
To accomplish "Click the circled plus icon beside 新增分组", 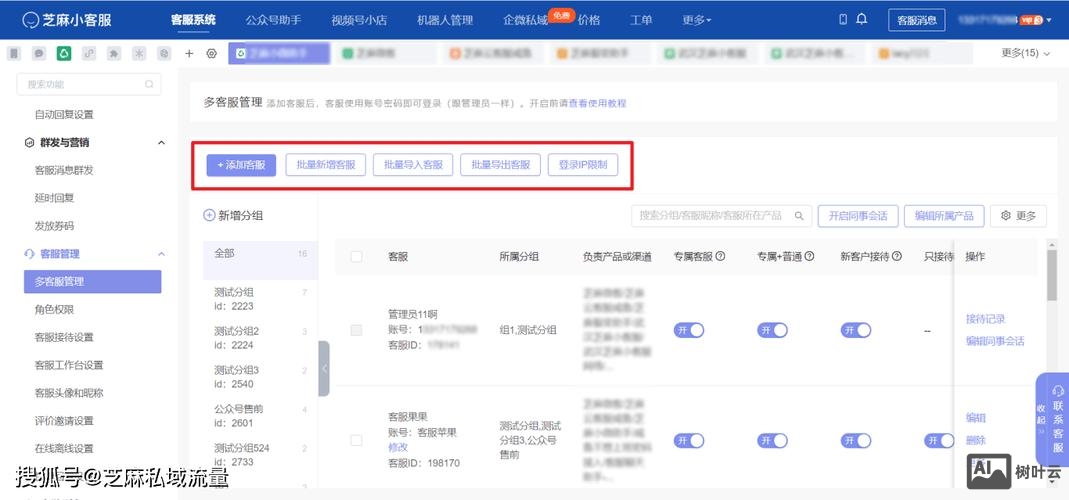I will point(209,216).
